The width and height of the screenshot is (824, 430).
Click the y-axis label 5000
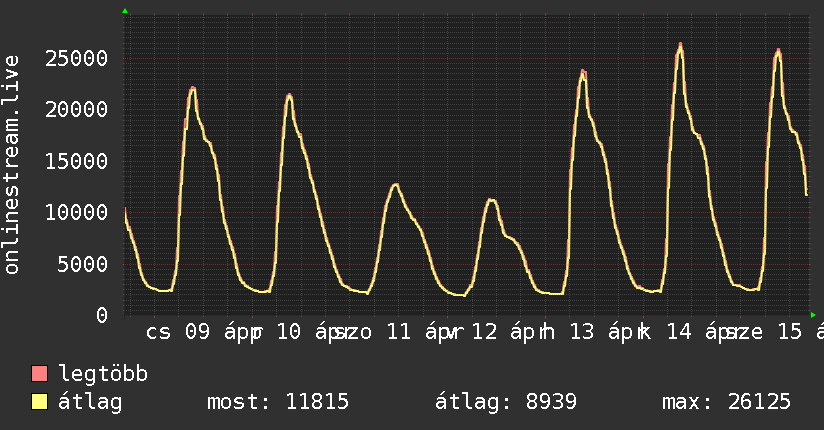[83, 264]
